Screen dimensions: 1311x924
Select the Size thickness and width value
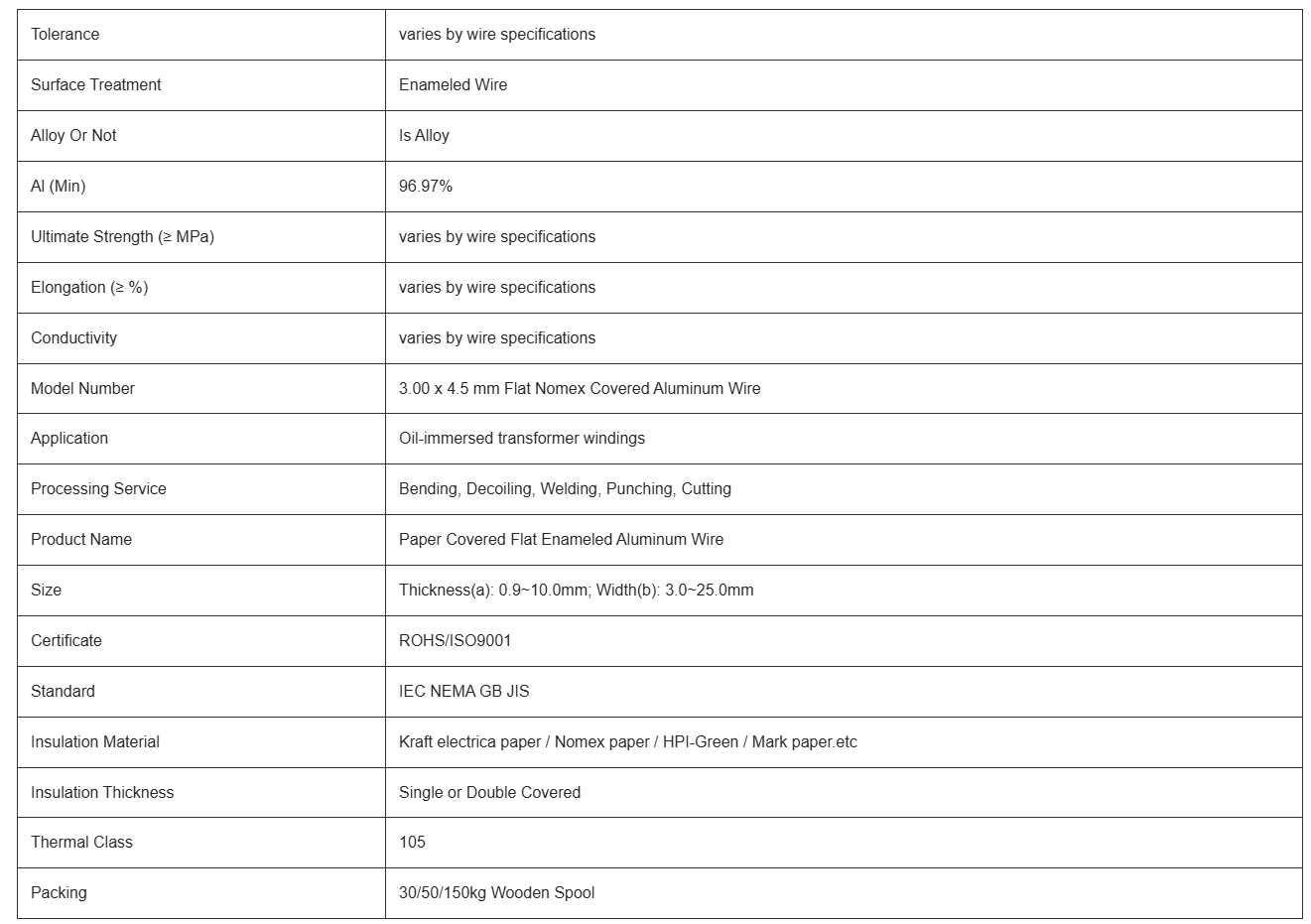[576, 591]
